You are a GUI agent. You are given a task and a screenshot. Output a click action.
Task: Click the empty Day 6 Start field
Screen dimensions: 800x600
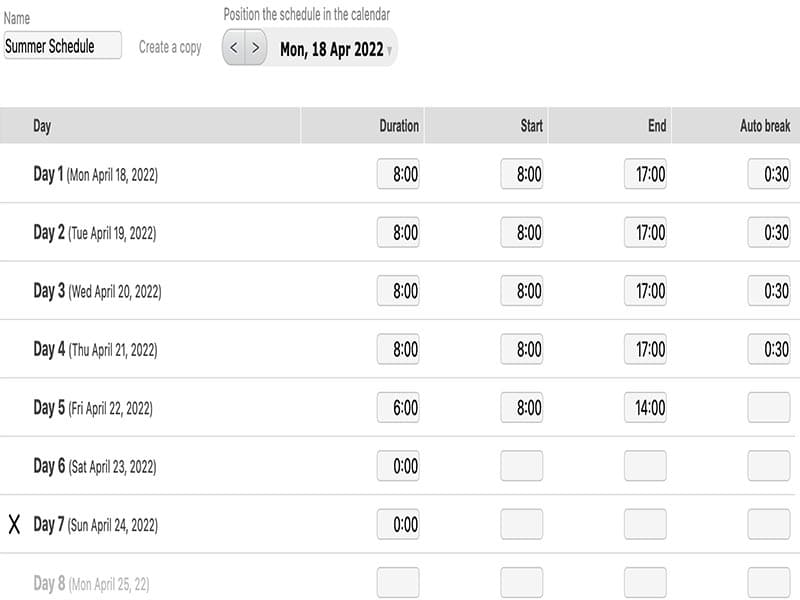pos(522,466)
